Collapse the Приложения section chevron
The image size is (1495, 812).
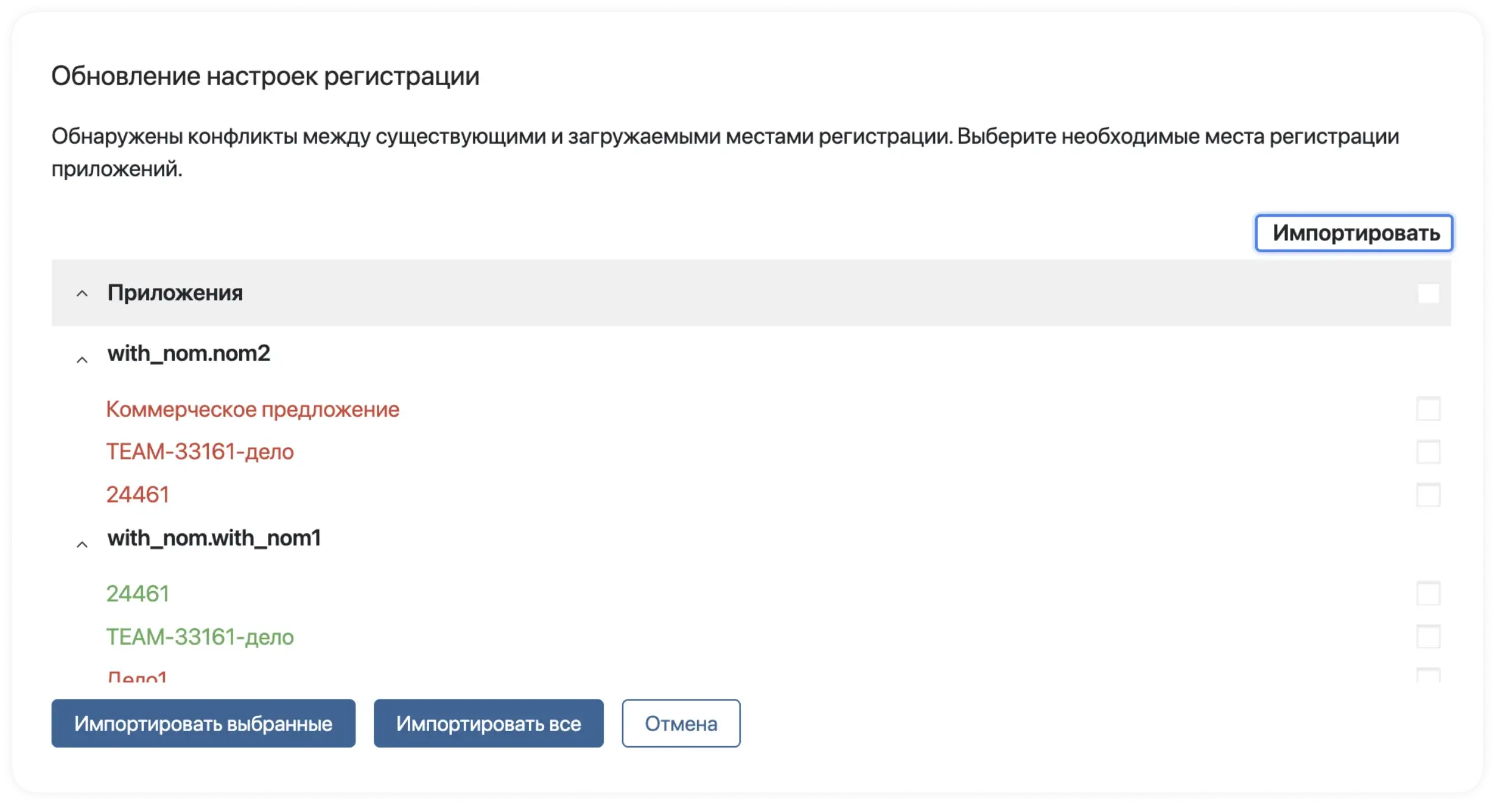[82, 294]
